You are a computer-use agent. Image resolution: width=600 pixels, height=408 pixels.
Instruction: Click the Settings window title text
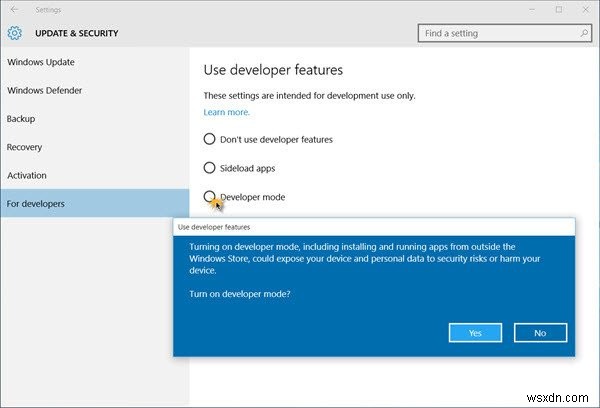pos(48,10)
